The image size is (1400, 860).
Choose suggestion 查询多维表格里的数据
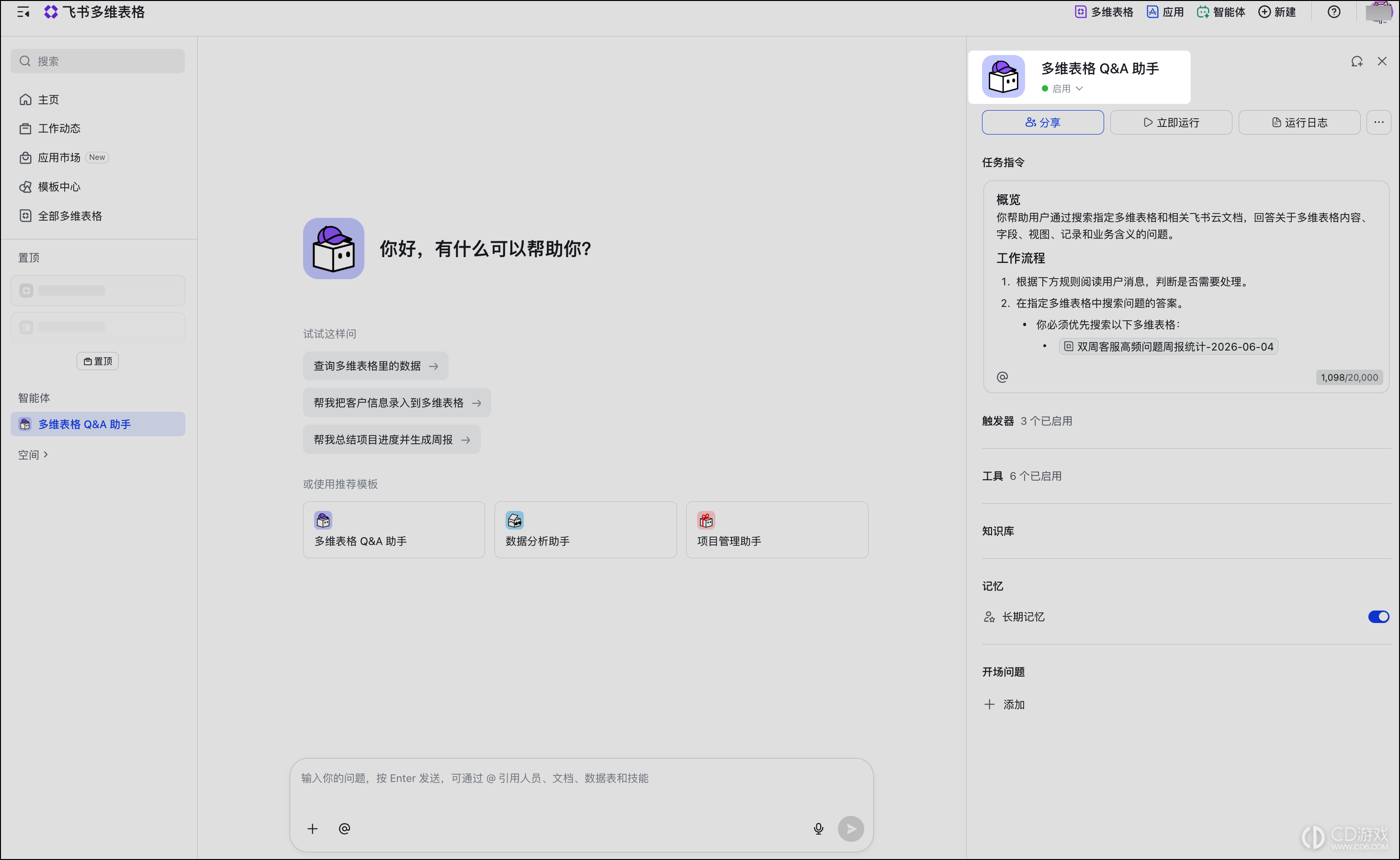pos(375,366)
